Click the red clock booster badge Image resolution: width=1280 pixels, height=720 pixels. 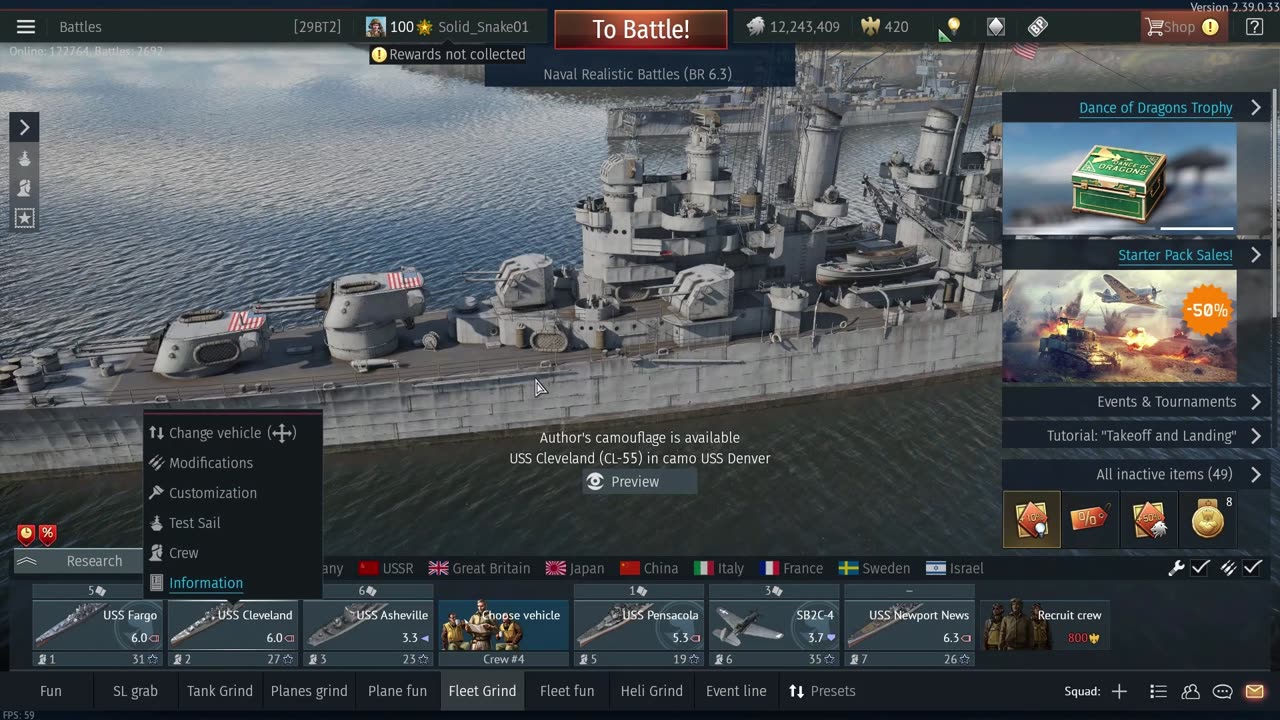coord(26,535)
